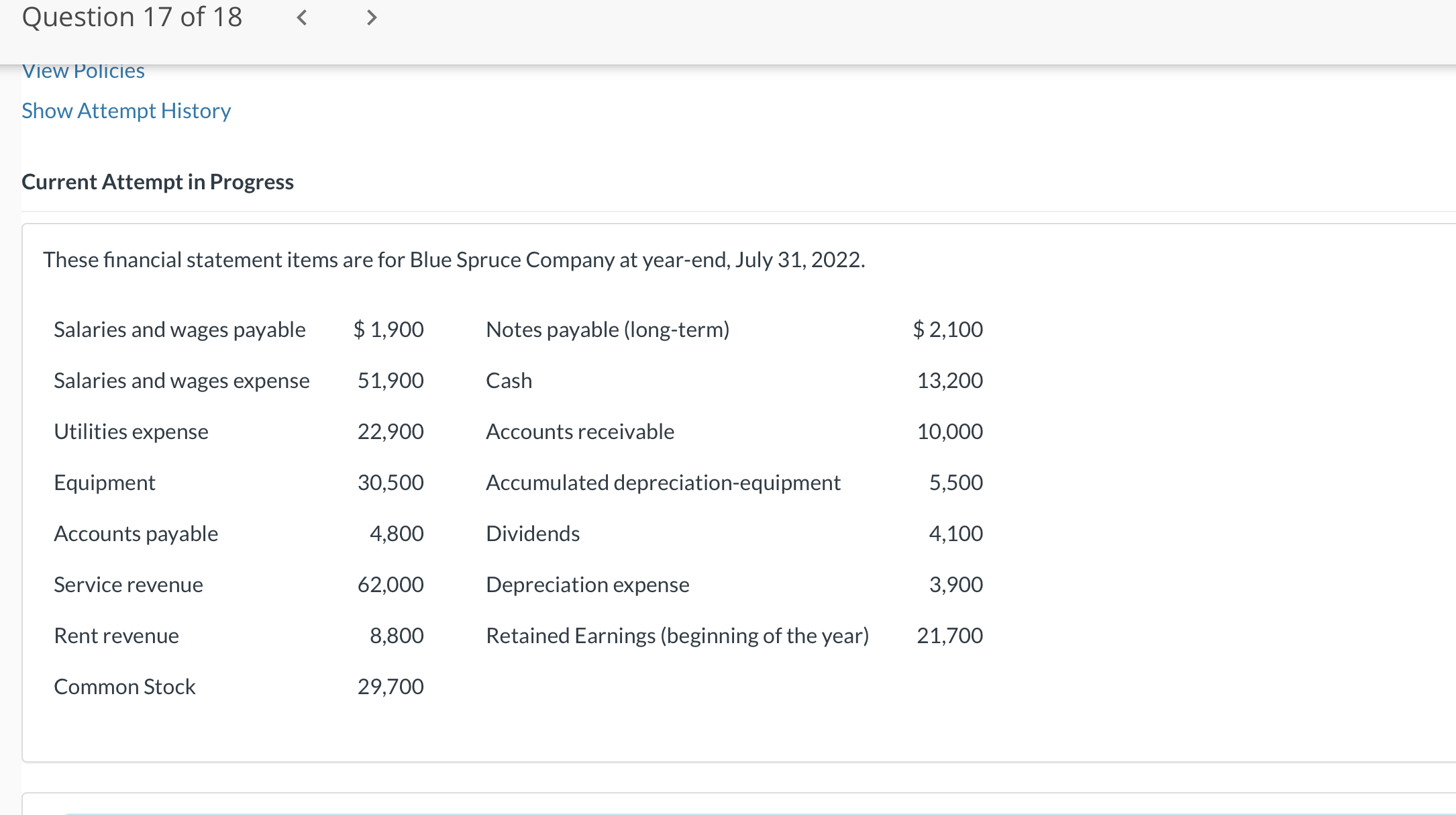Click the Common Stock value 29,700
Image resolution: width=1456 pixels, height=815 pixels.
pos(391,686)
